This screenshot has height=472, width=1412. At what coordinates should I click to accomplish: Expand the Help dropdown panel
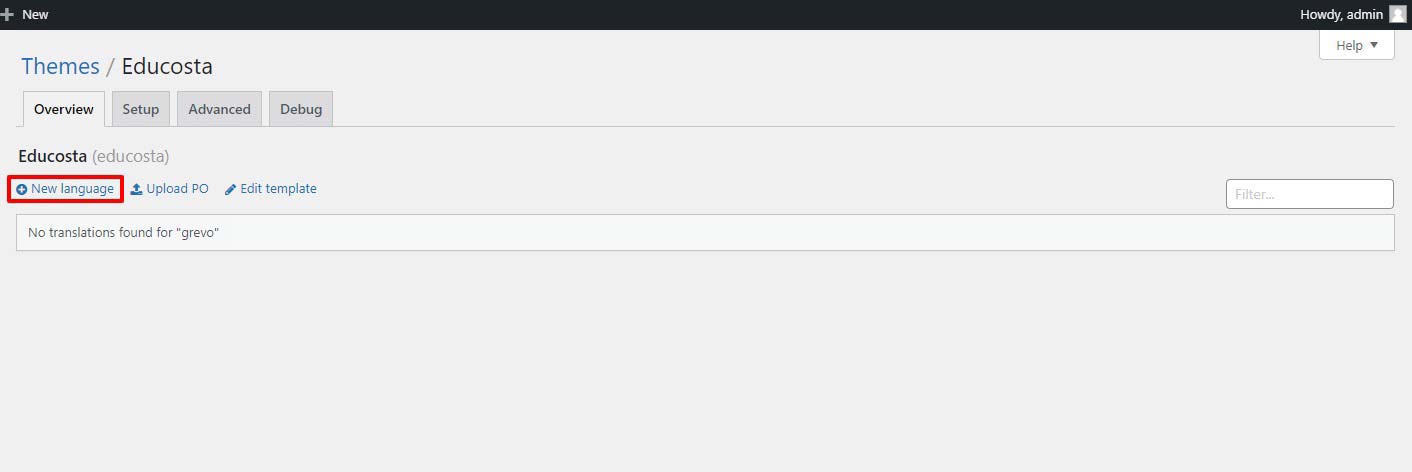(1356, 45)
